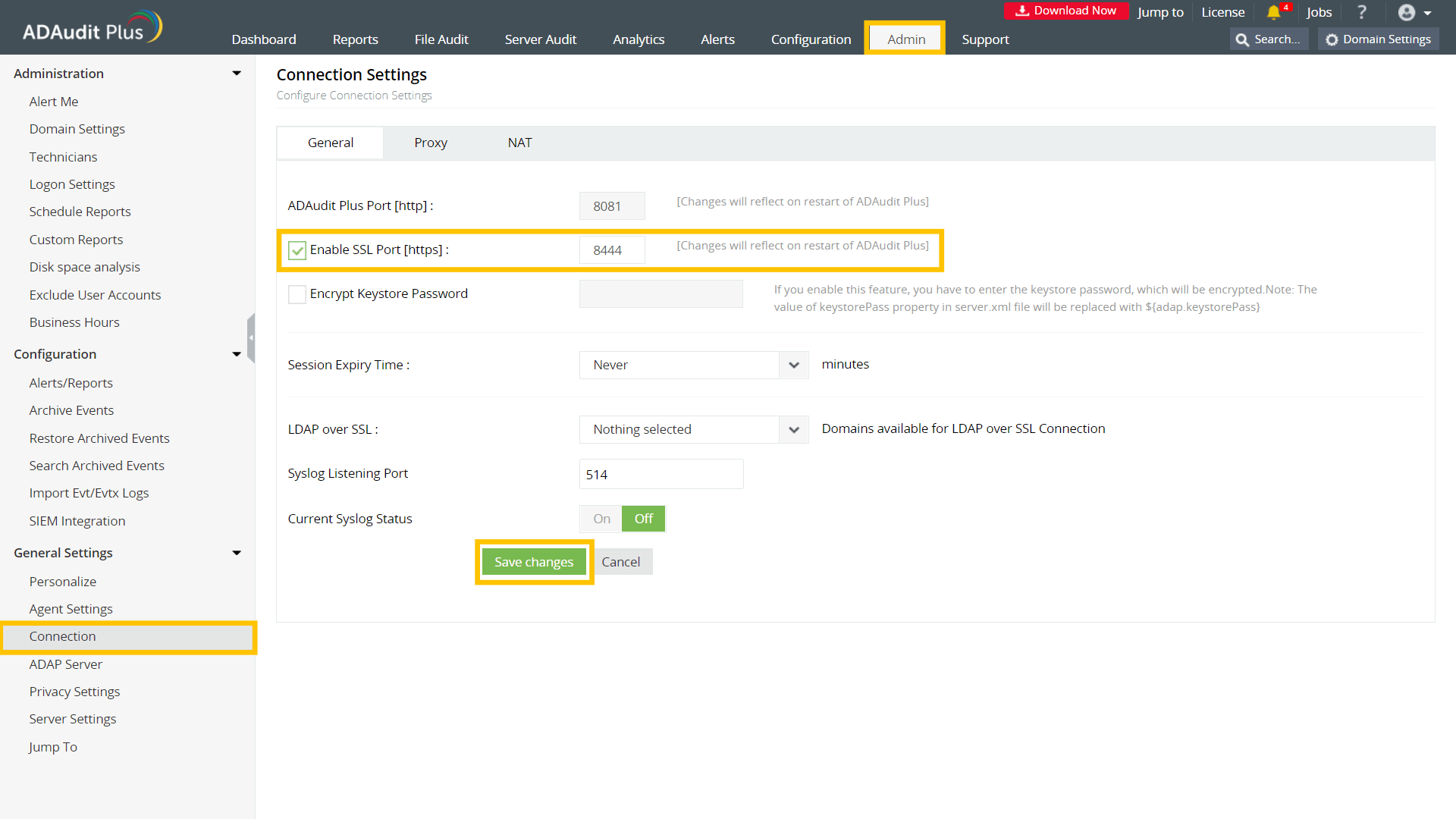Screen dimensions: 1456x819
Task: Collapse the General Settings section
Action: click(x=236, y=553)
